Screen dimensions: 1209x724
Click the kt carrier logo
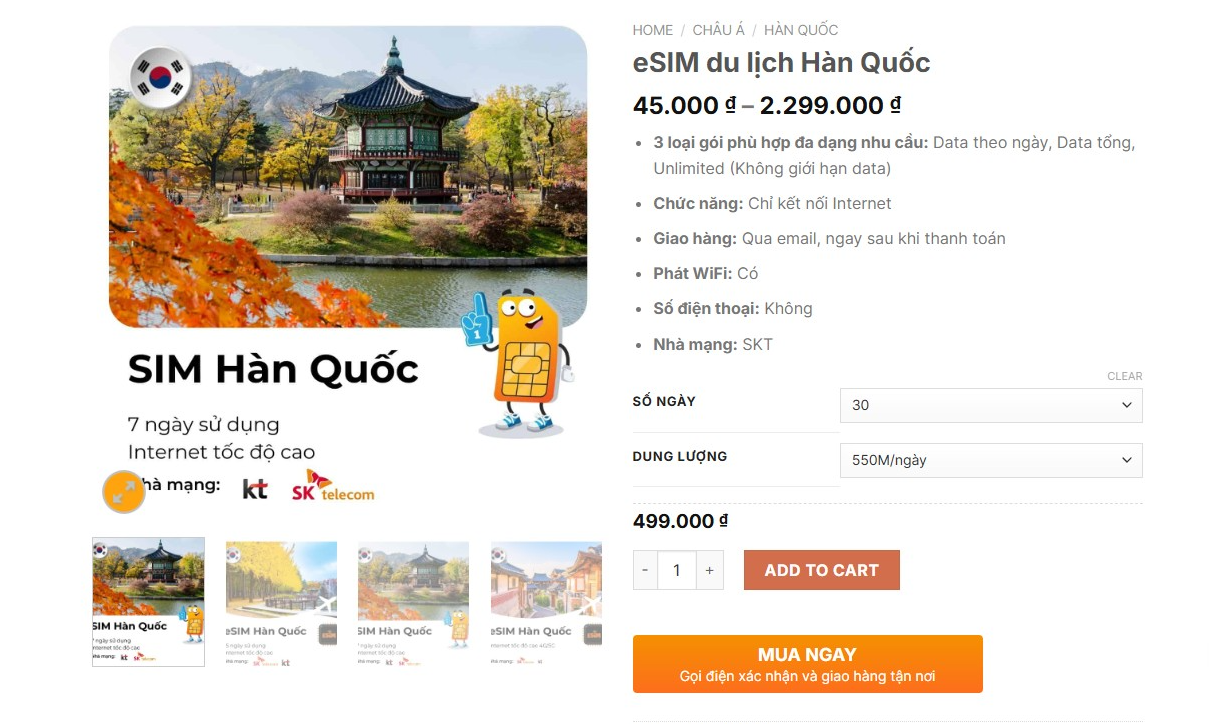(255, 489)
